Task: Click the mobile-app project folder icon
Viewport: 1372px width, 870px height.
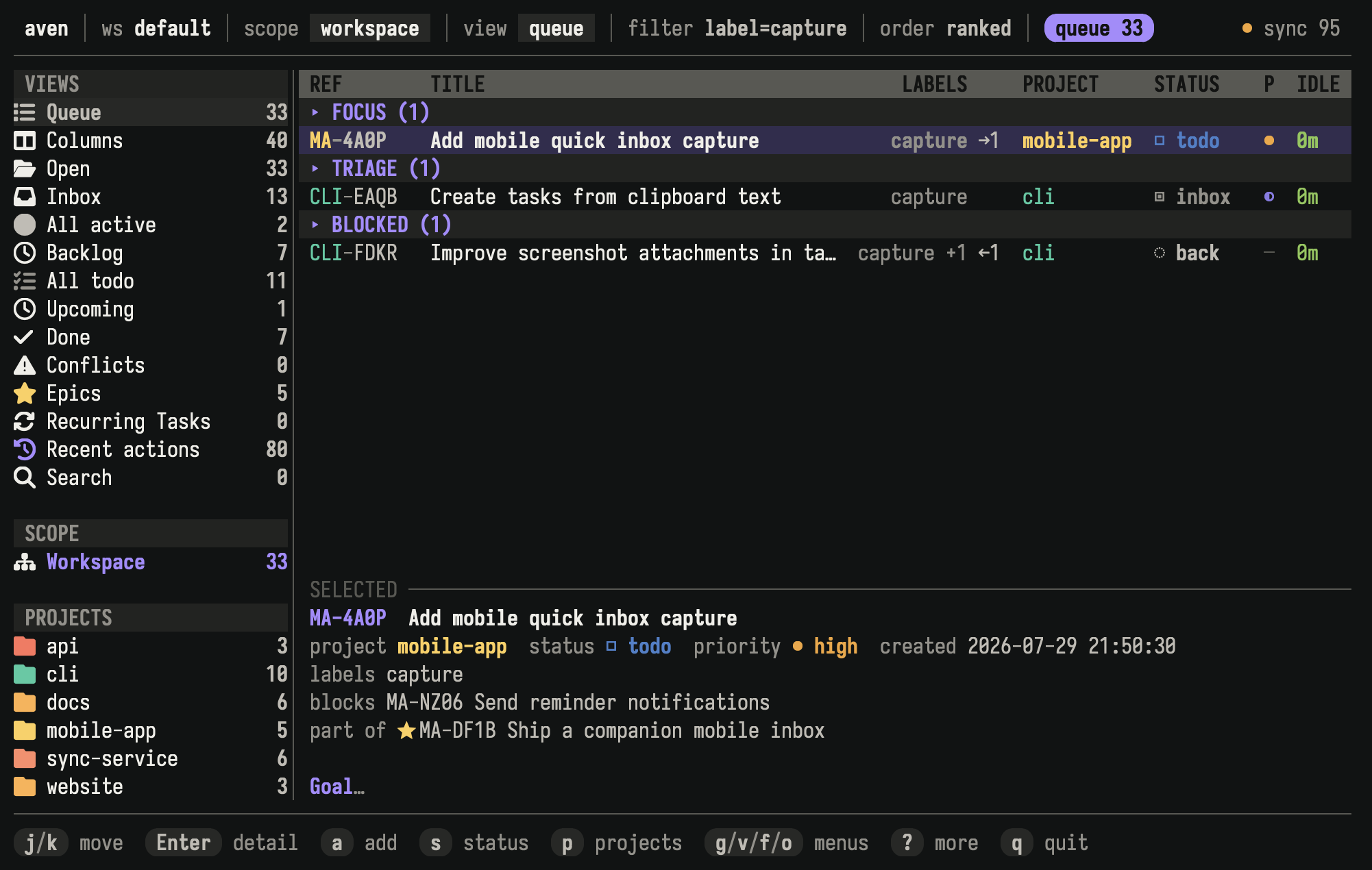Action: tap(25, 730)
